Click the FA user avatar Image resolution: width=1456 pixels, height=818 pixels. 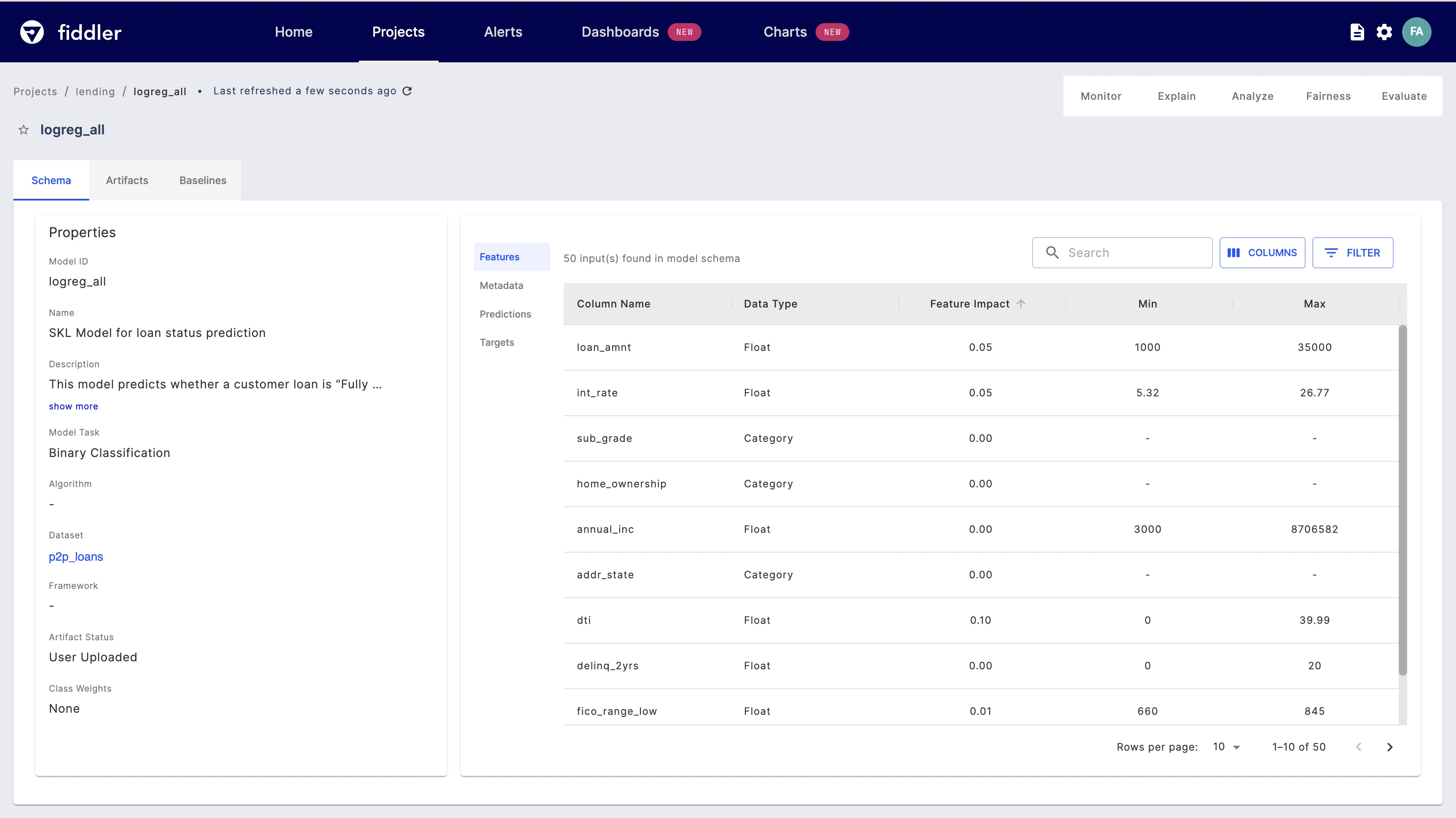click(x=1416, y=32)
